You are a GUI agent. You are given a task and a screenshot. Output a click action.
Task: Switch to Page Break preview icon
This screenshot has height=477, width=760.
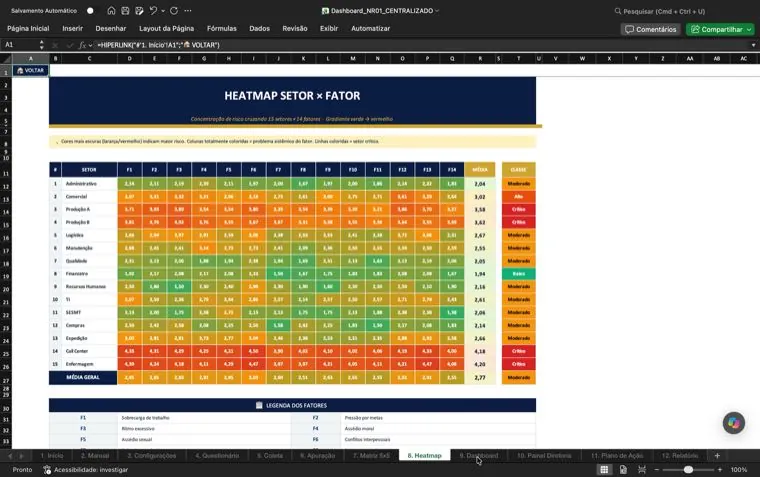pos(642,470)
